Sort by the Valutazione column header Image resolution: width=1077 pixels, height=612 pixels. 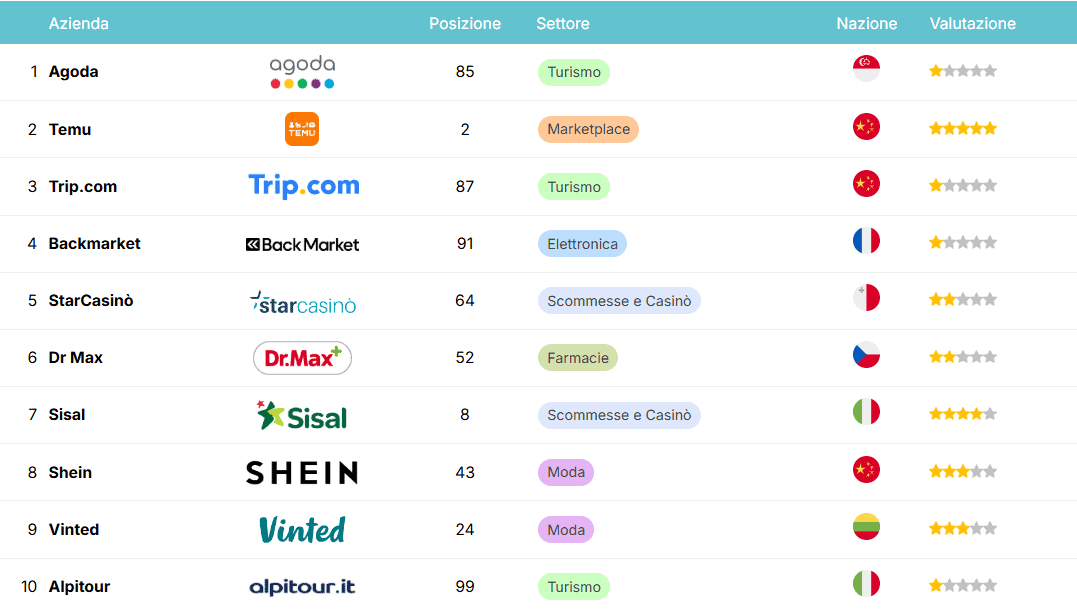[x=972, y=23]
